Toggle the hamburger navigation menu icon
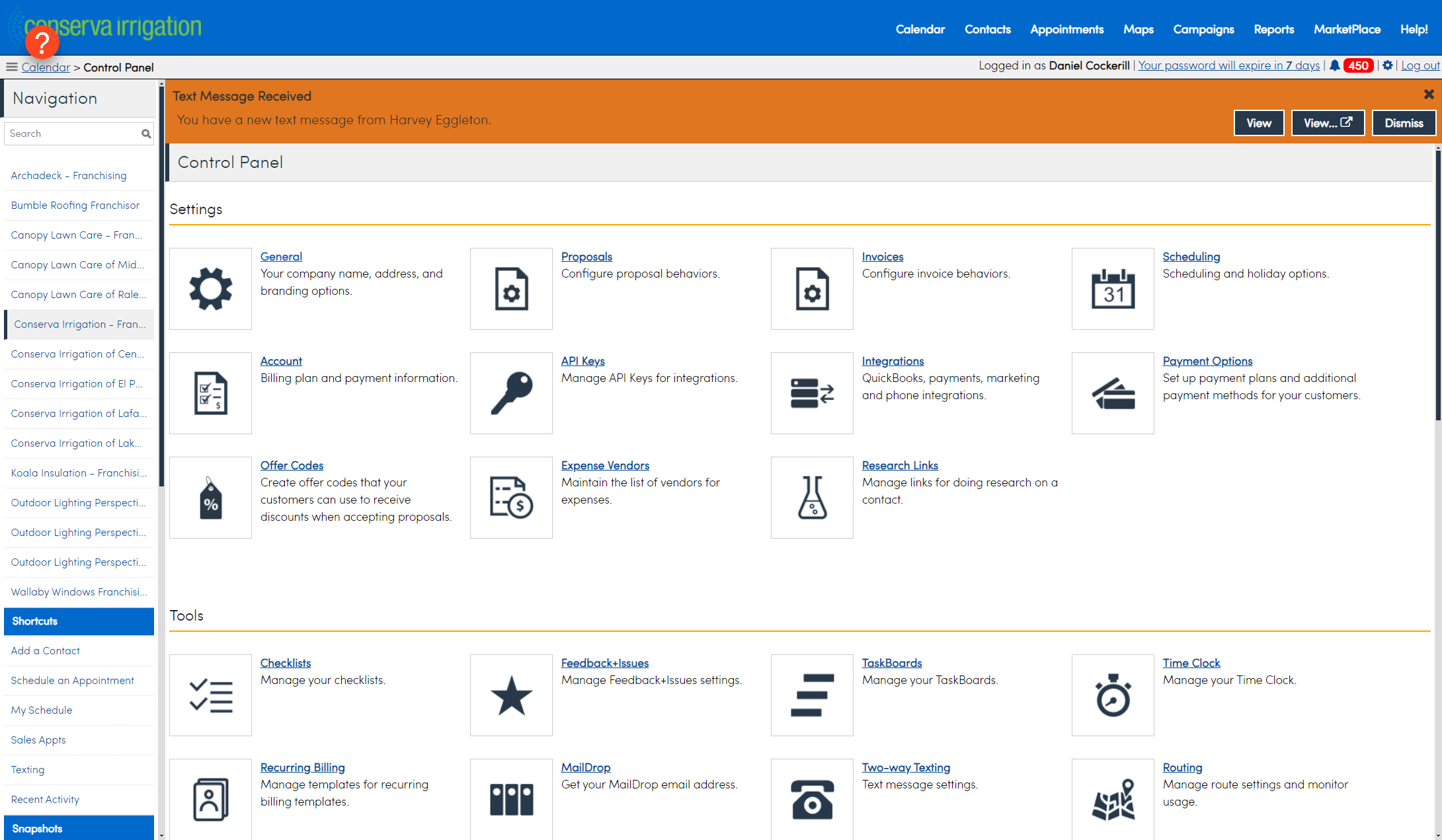 [11, 67]
